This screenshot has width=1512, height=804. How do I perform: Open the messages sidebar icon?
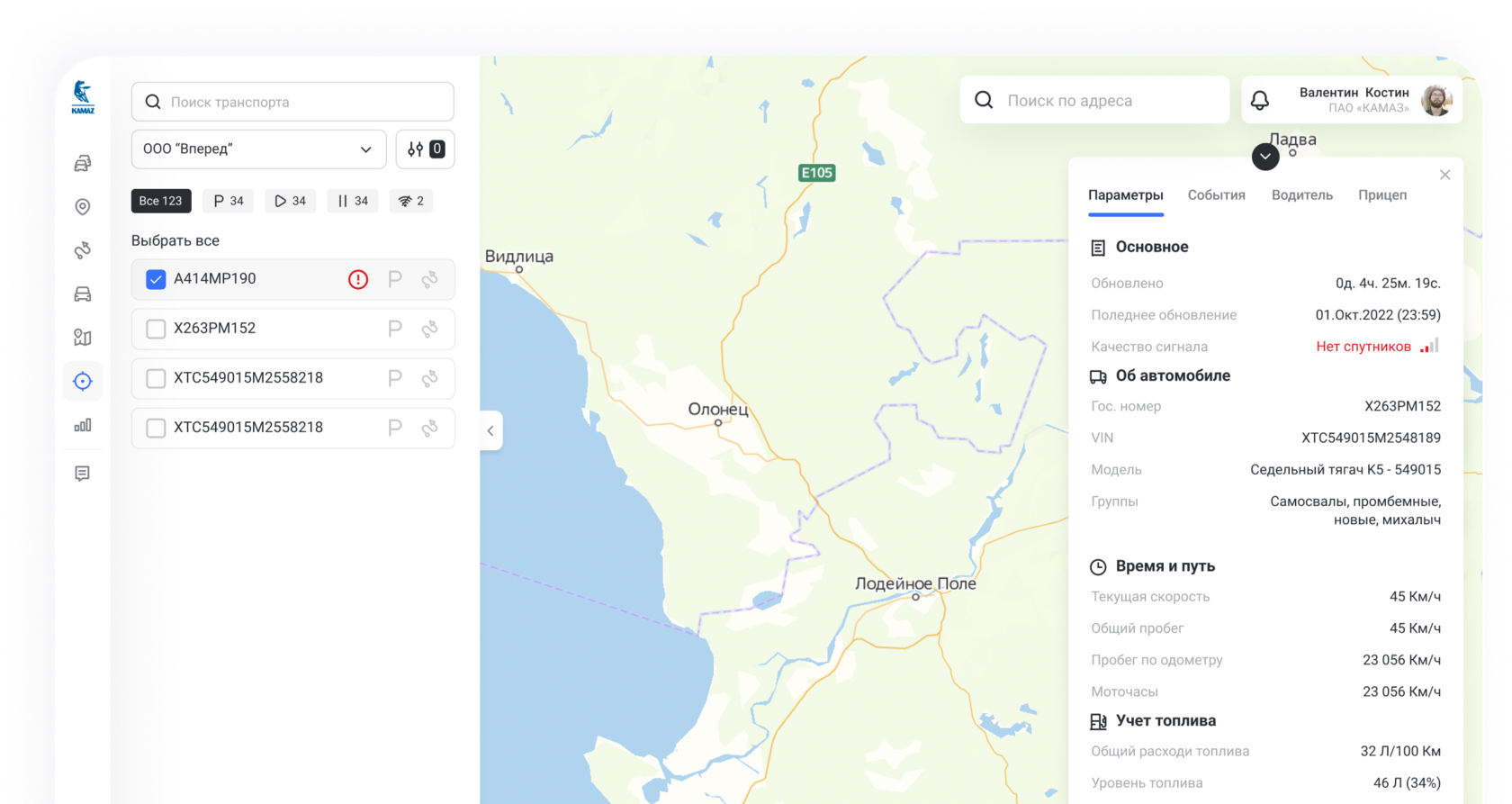click(83, 474)
